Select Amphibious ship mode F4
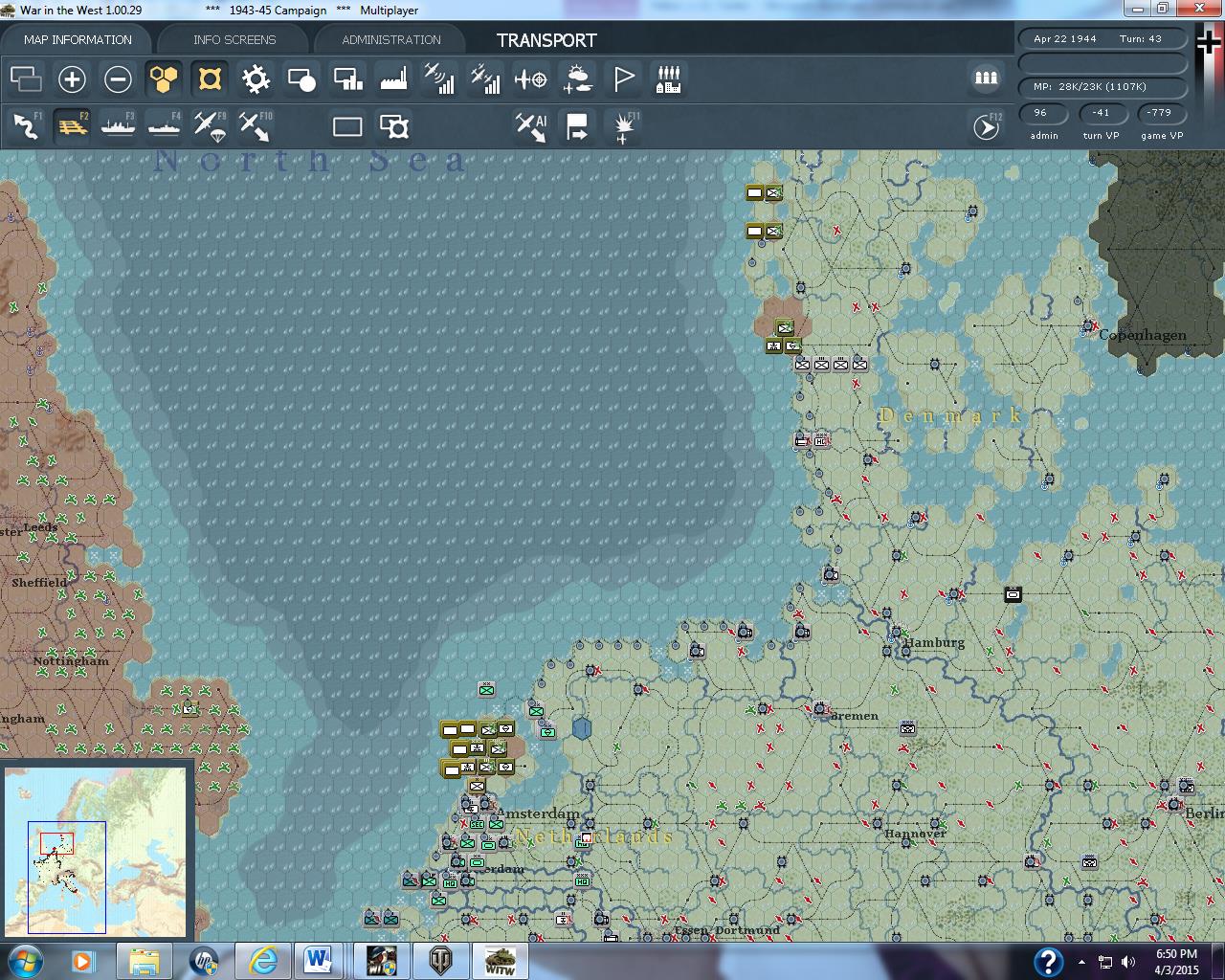Screen dimensions: 1225x980 point(164,126)
